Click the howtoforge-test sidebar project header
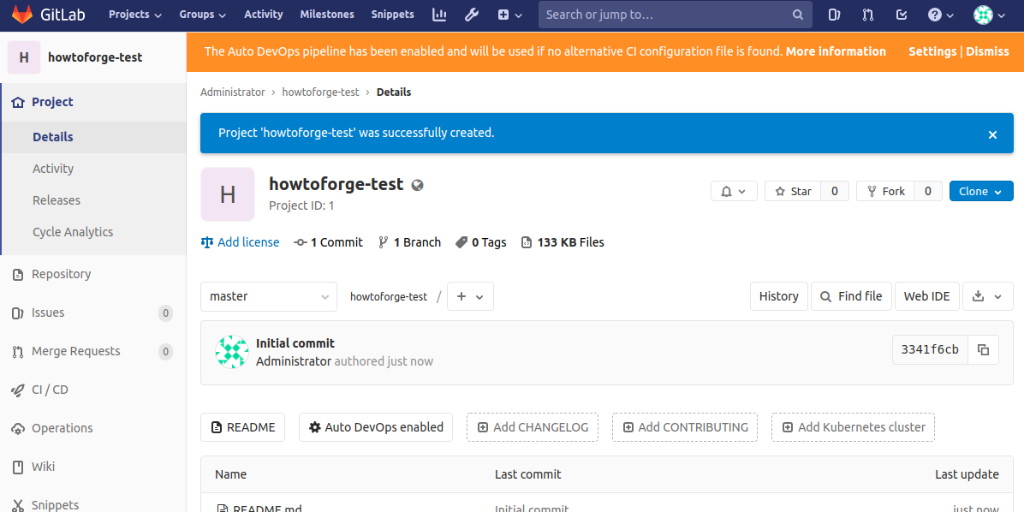 [93, 57]
